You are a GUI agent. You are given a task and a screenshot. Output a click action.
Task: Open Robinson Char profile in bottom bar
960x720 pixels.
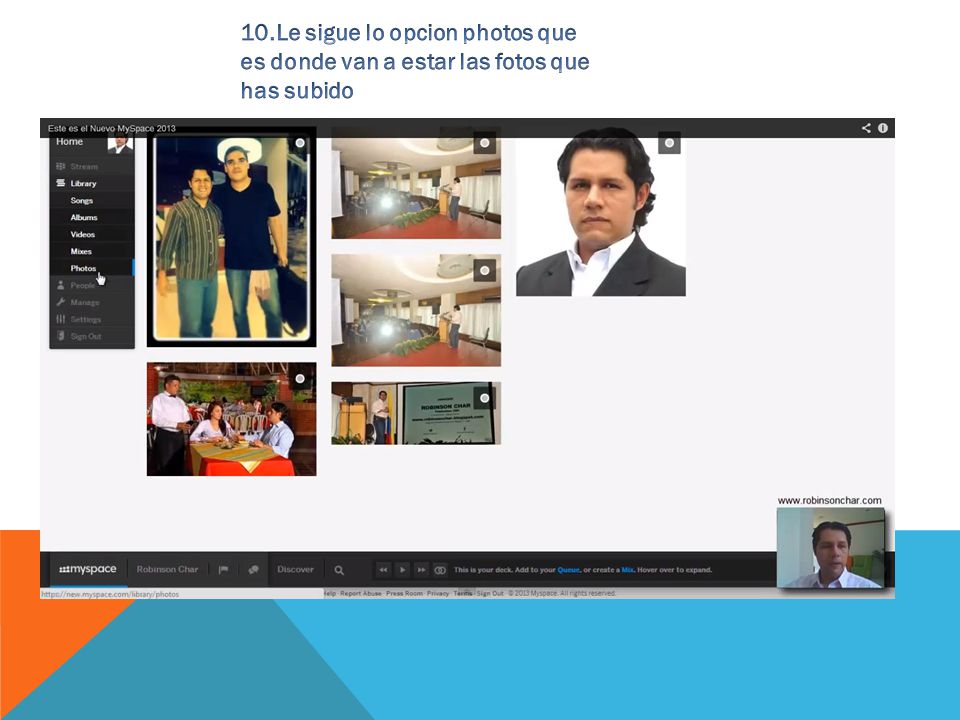(x=167, y=569)
